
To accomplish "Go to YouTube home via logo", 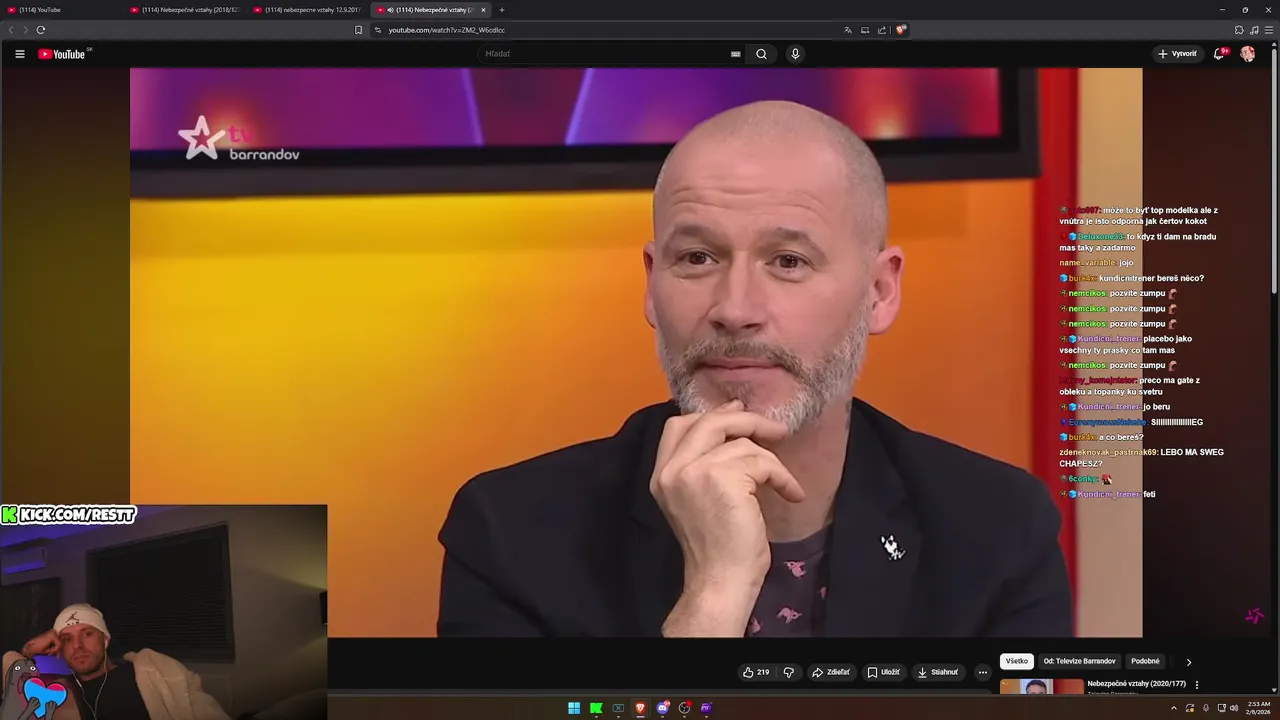I will point(62,54).
